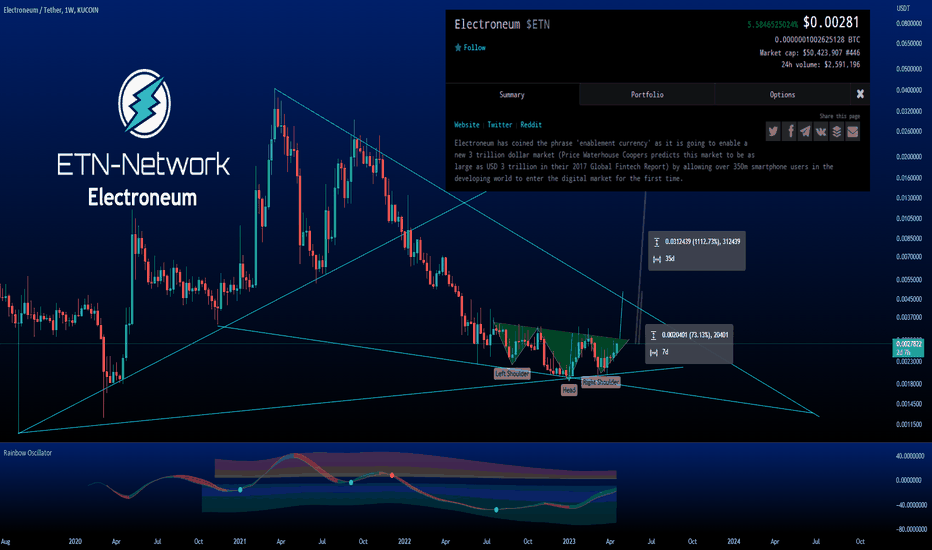The image size is (932, 550).
Task: Share the page by the email envelope icon
Action: pyautogui.click(x=852, y=131)
